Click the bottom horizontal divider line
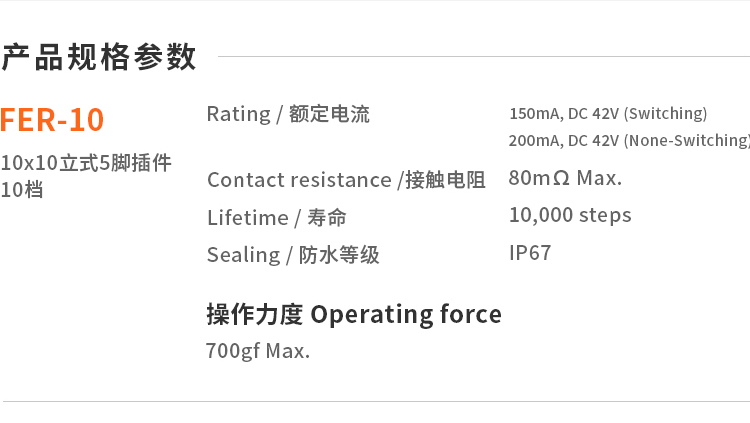Screen dimensions: 750x423 pyautogui.click(x=375, y=401)
